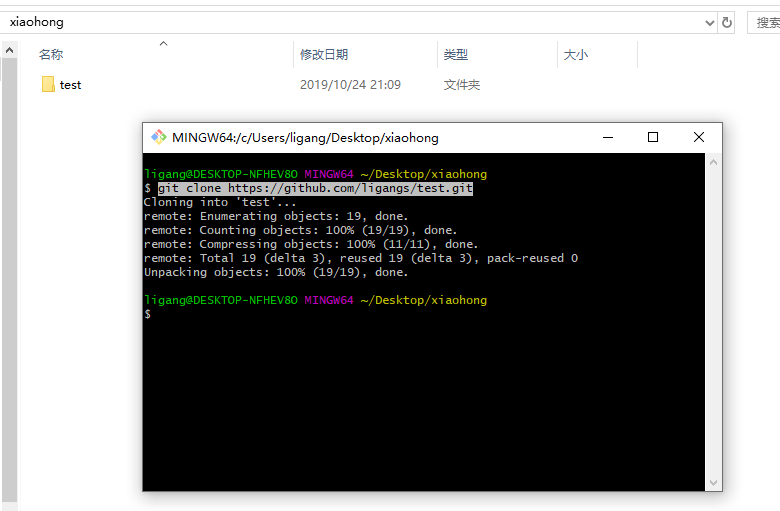Image resolution: width=780 pixels, height=511 pixels.
Task: Click the Git Bash logo in title bar
Action: (x=159, y=137)
